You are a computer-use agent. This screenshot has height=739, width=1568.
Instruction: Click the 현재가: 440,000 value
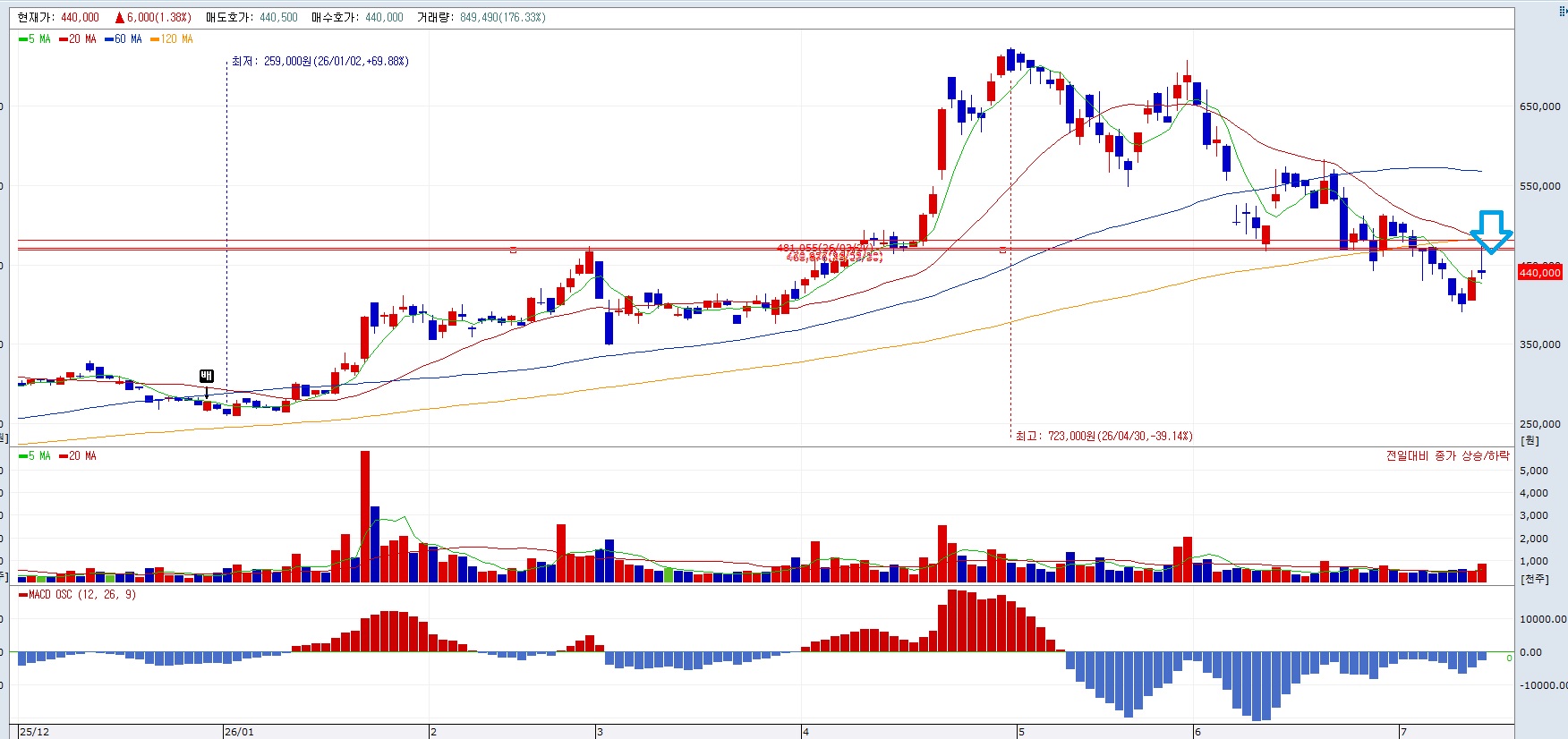coord(58,17)
